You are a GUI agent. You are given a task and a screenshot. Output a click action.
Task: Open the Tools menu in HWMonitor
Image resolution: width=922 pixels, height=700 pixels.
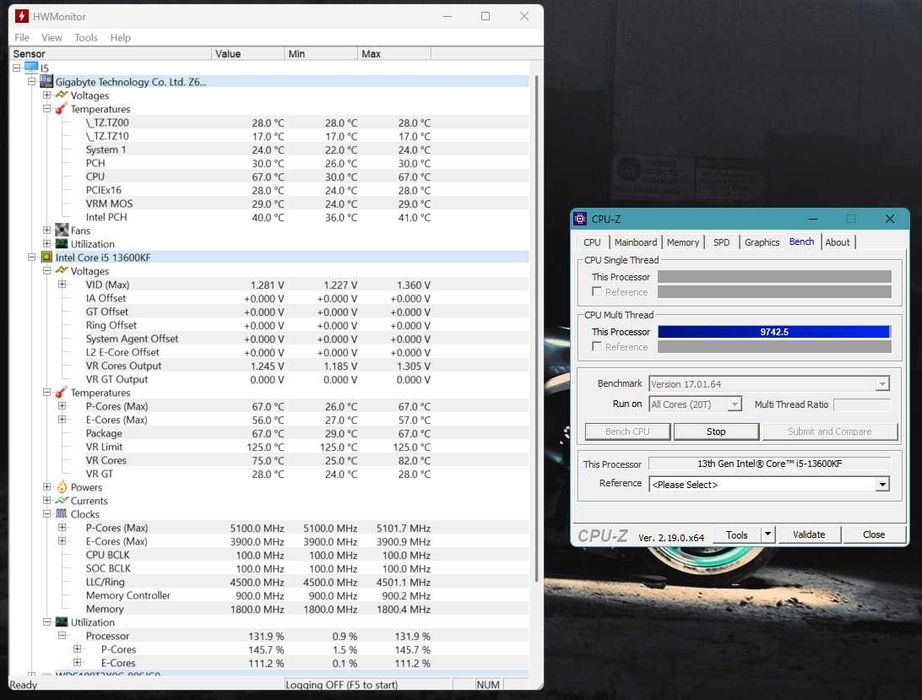tap(86, 38)
